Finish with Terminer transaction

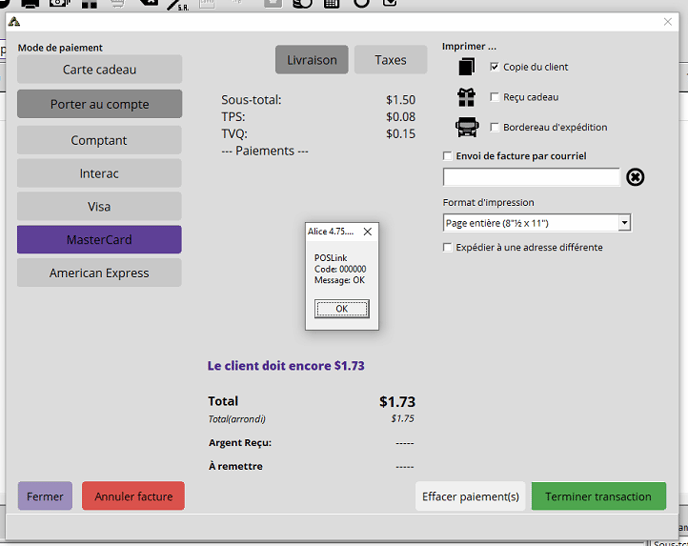point(598,496)
